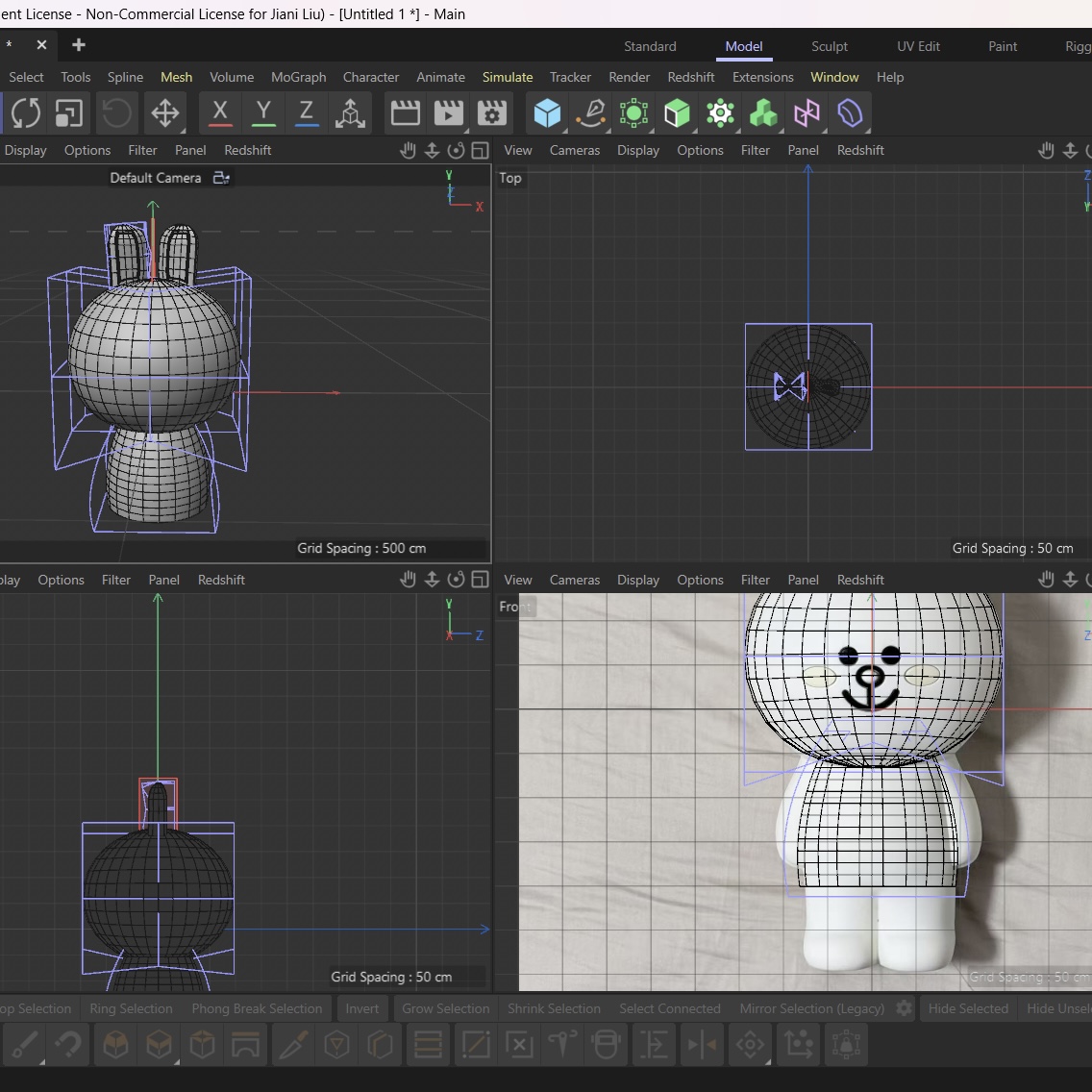This screenshot has width=1092, height=1092.
Task: Click the brush tool in bottom toolbar
Action: [25, 1045]
